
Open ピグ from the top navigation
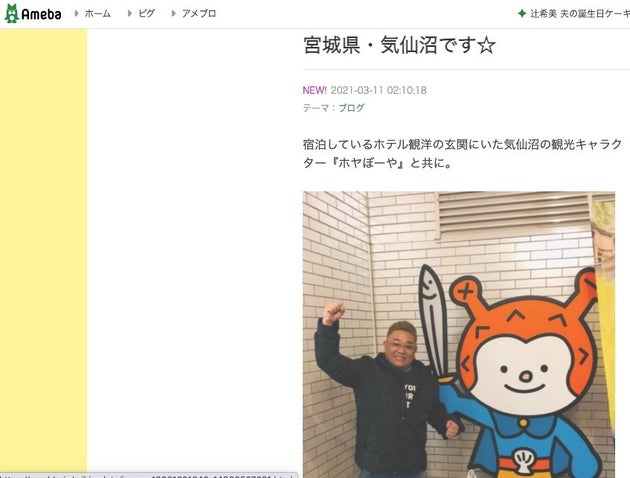point(147,14)
